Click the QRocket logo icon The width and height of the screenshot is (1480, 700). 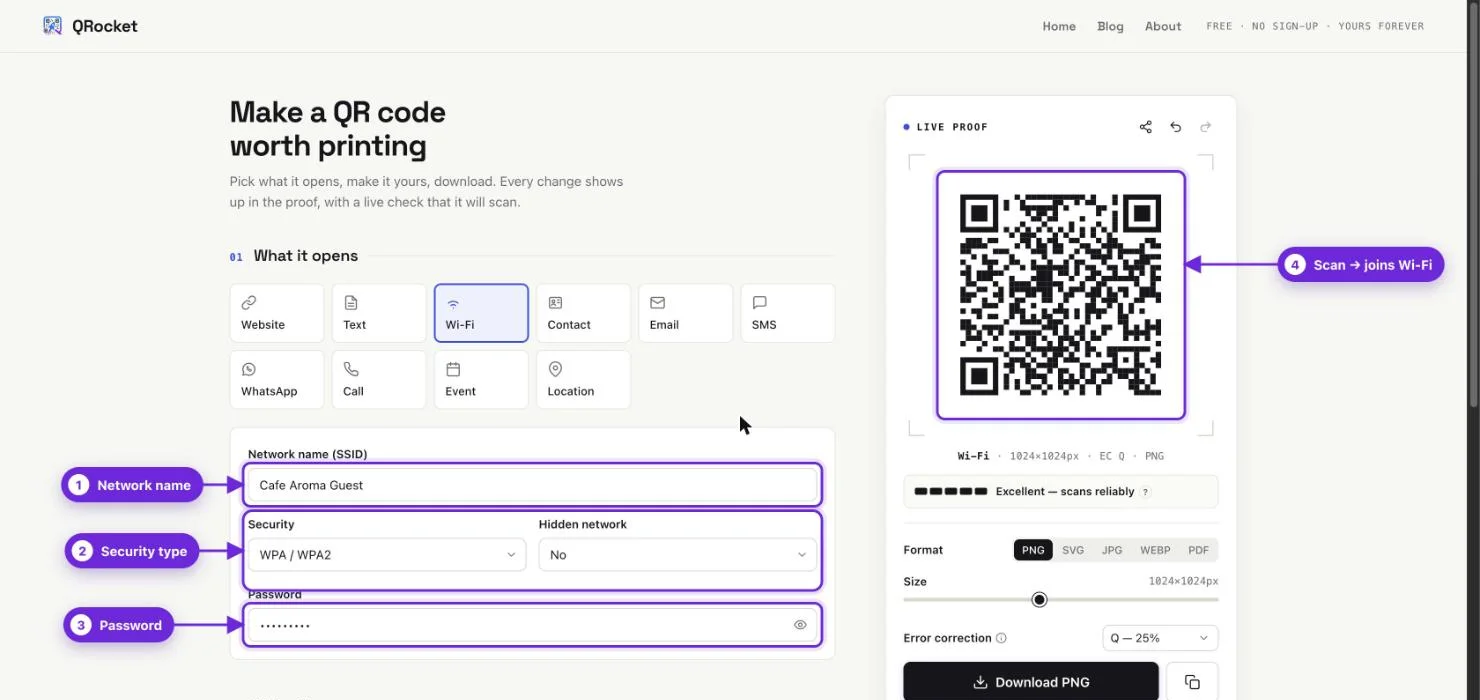[x=52, y=26]
